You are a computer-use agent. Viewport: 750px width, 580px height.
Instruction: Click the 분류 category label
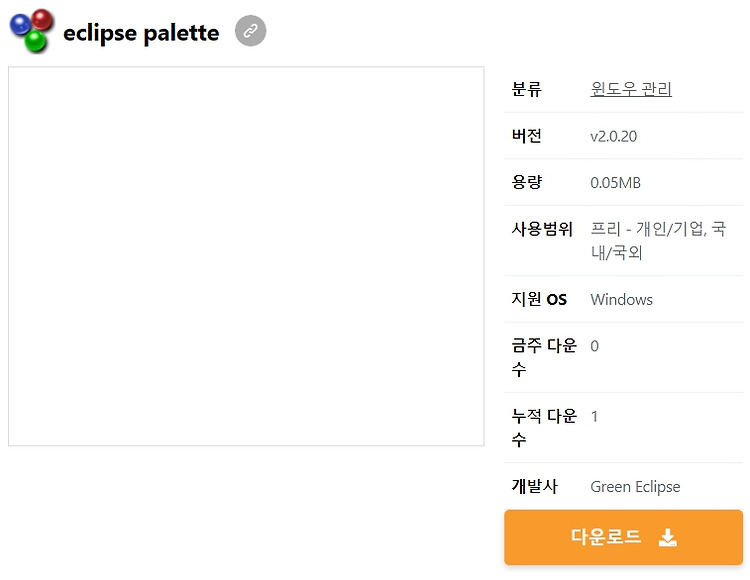click(527, 89)
